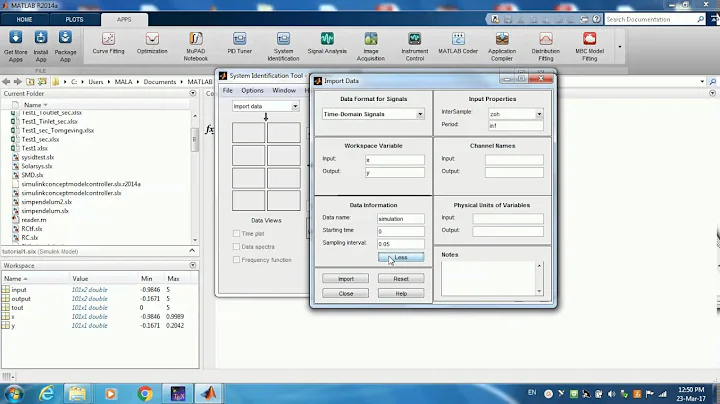This screenshot has width=720, height=404.
Task: Select sysidtest.slx in Current Folder
Action: 37,157
